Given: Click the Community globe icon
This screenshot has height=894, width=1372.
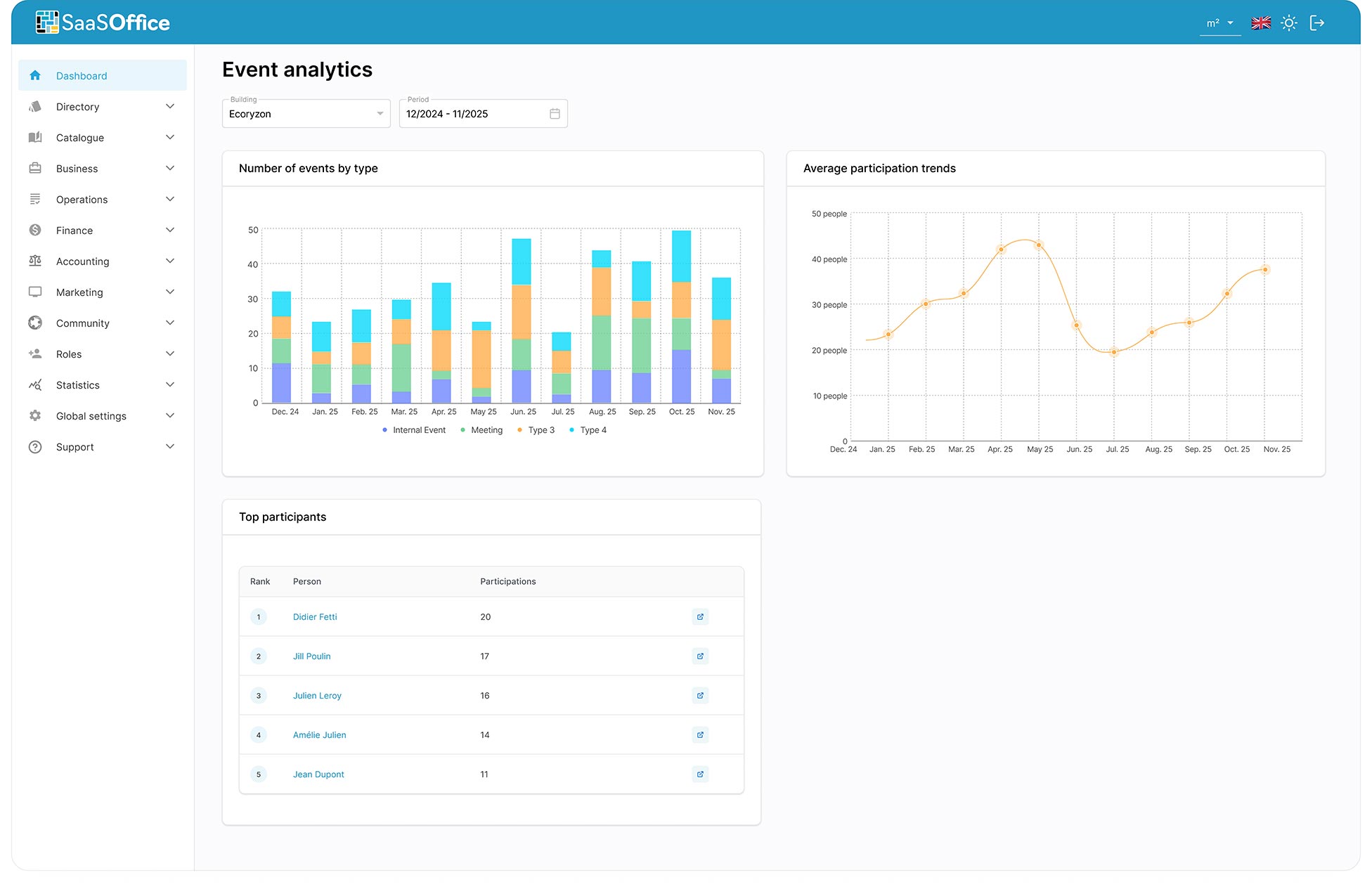Looking at the screenshot, I should coord(35,323).
